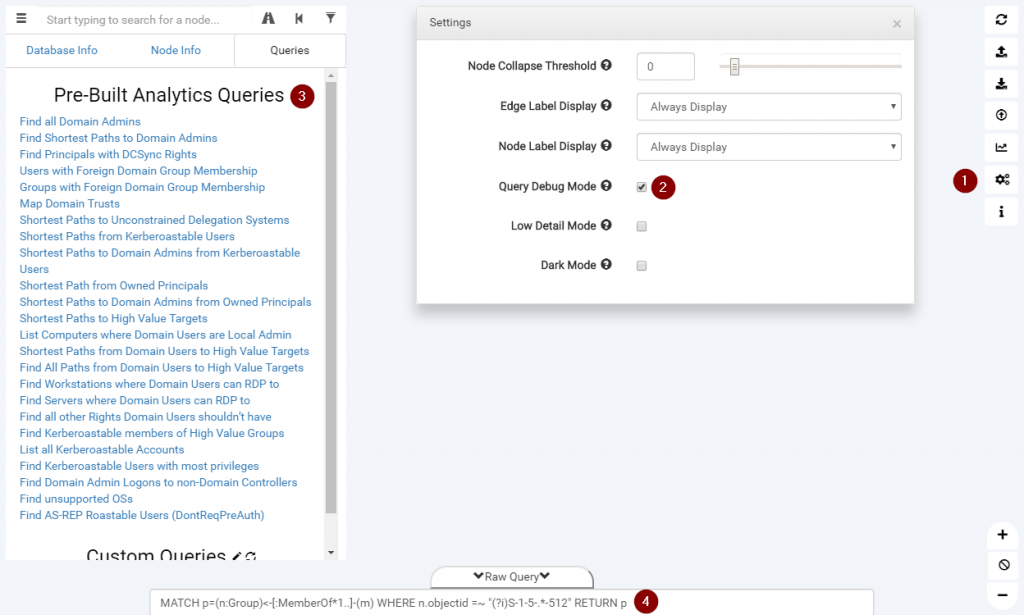1024x615 pixels.
Task: Run Shortest Paths to Unconstrained Delegation Systems
Action: (x=154, y=220)
